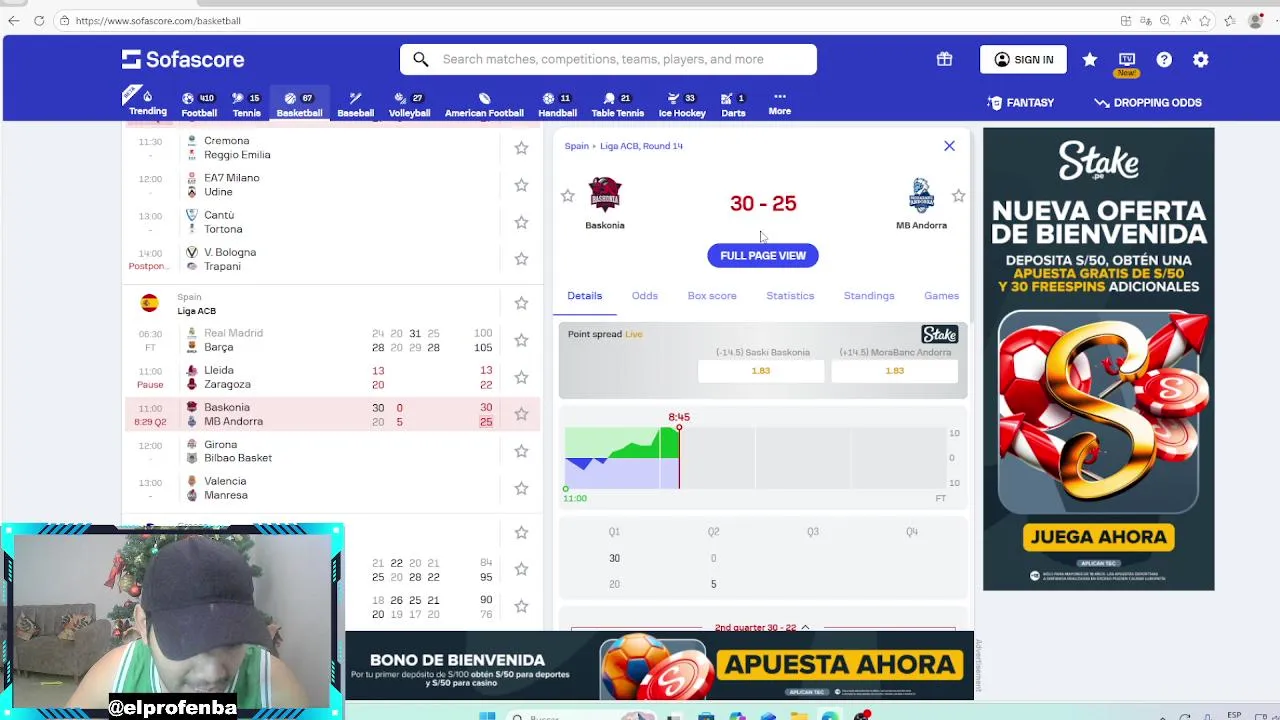
Task: Click the Spain breadcrumb link
Action: click(576, 146)
